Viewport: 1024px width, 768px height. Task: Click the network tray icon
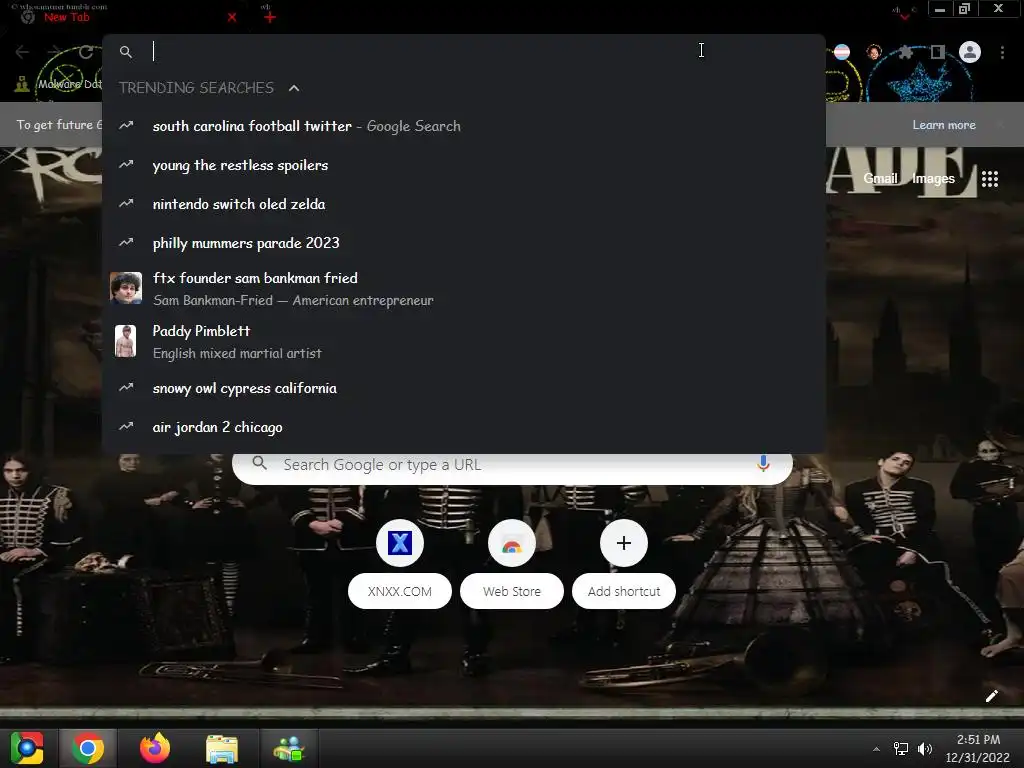901,749
